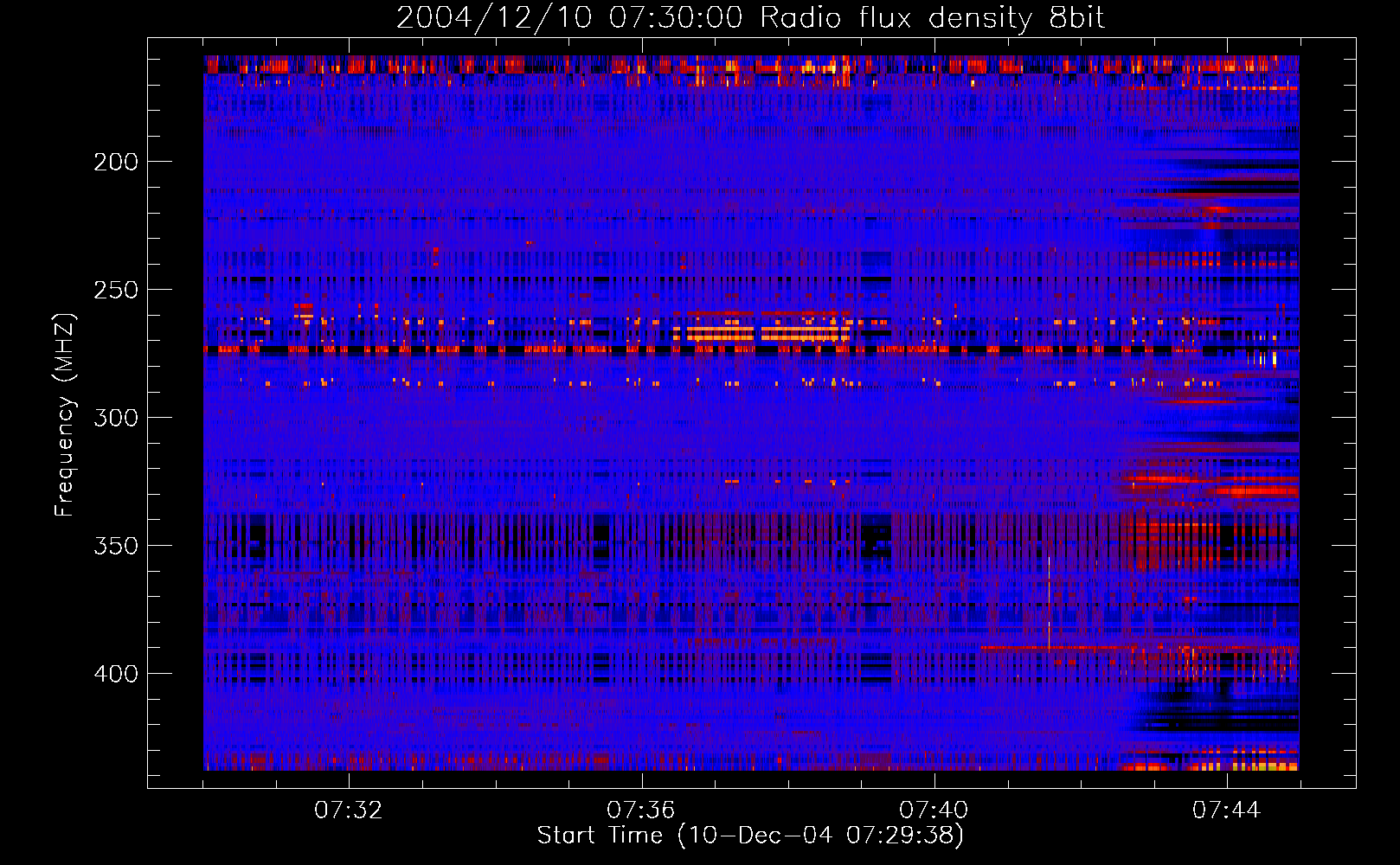The height and width of the screenshot is (865, 1400).
Task: Click the "Frequency (MHZ)" axis label
Action: point(64,416)
